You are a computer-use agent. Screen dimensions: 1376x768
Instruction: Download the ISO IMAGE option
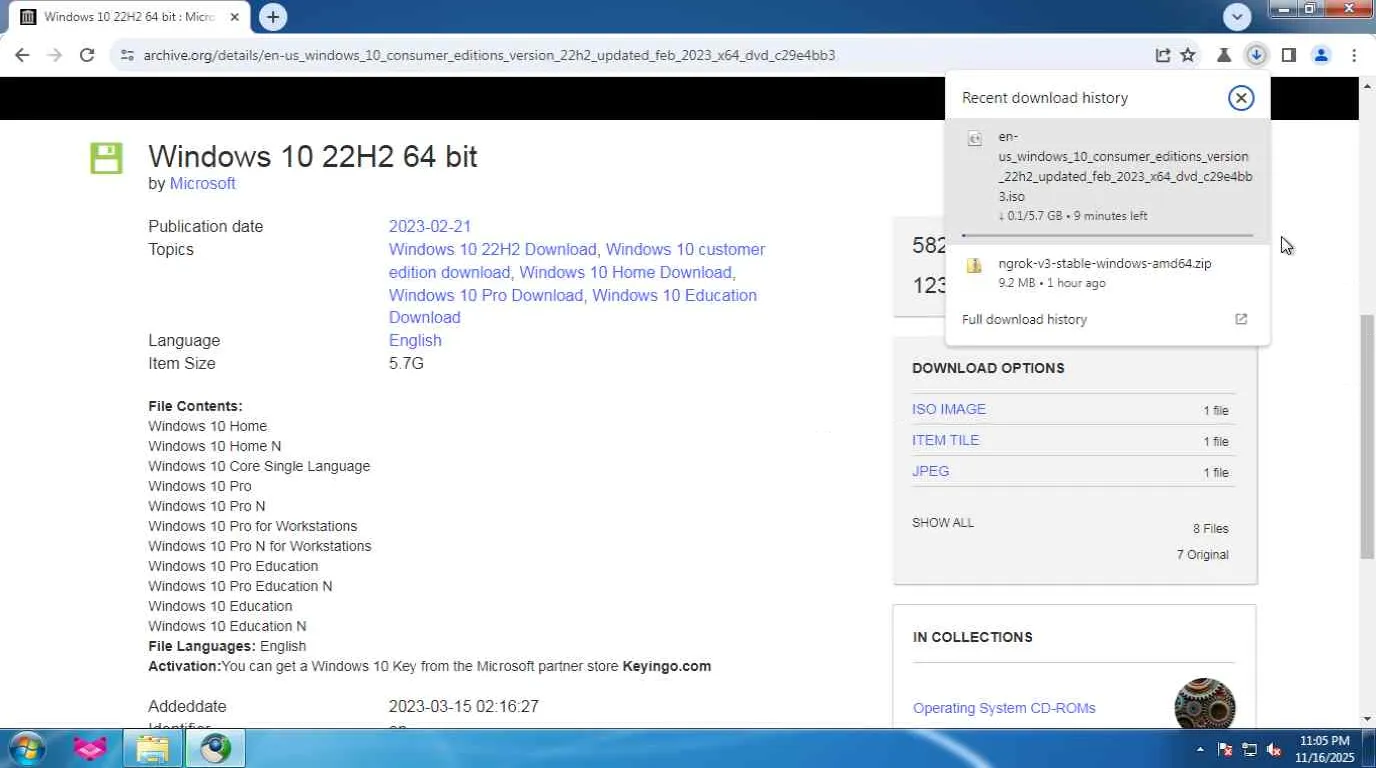click(949, 410)
